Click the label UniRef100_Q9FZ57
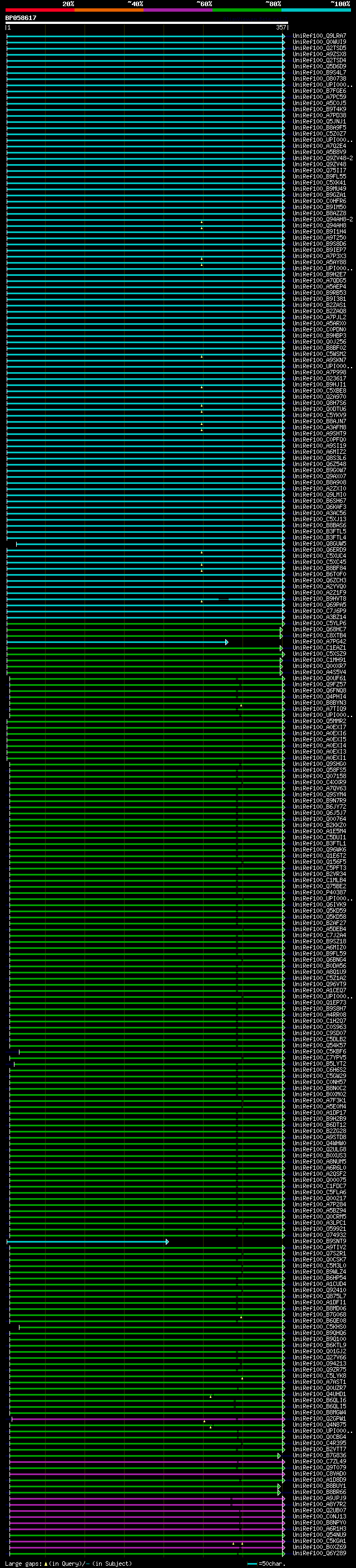Viewport: 356px width, 1568px height. pos(319,685)
